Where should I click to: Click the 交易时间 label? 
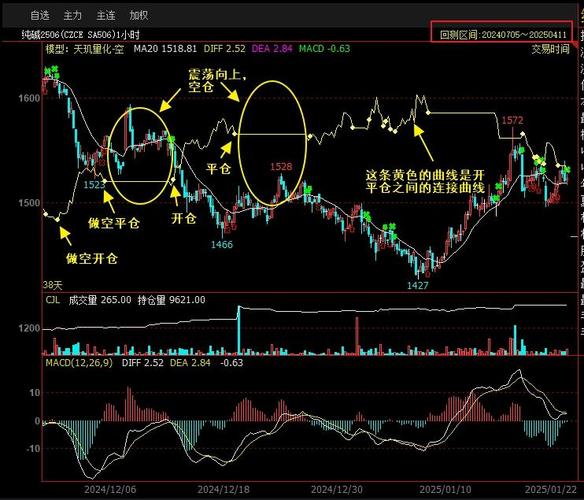click(550, 49)
